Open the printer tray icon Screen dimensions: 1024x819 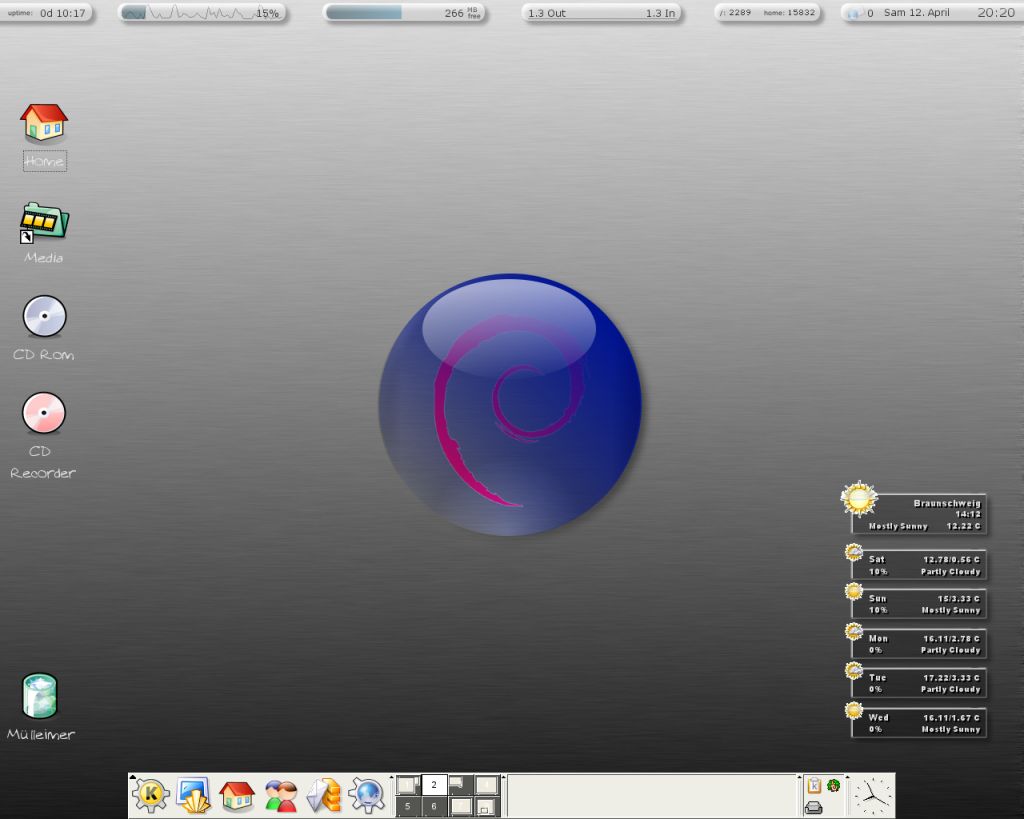pos(814,807)
